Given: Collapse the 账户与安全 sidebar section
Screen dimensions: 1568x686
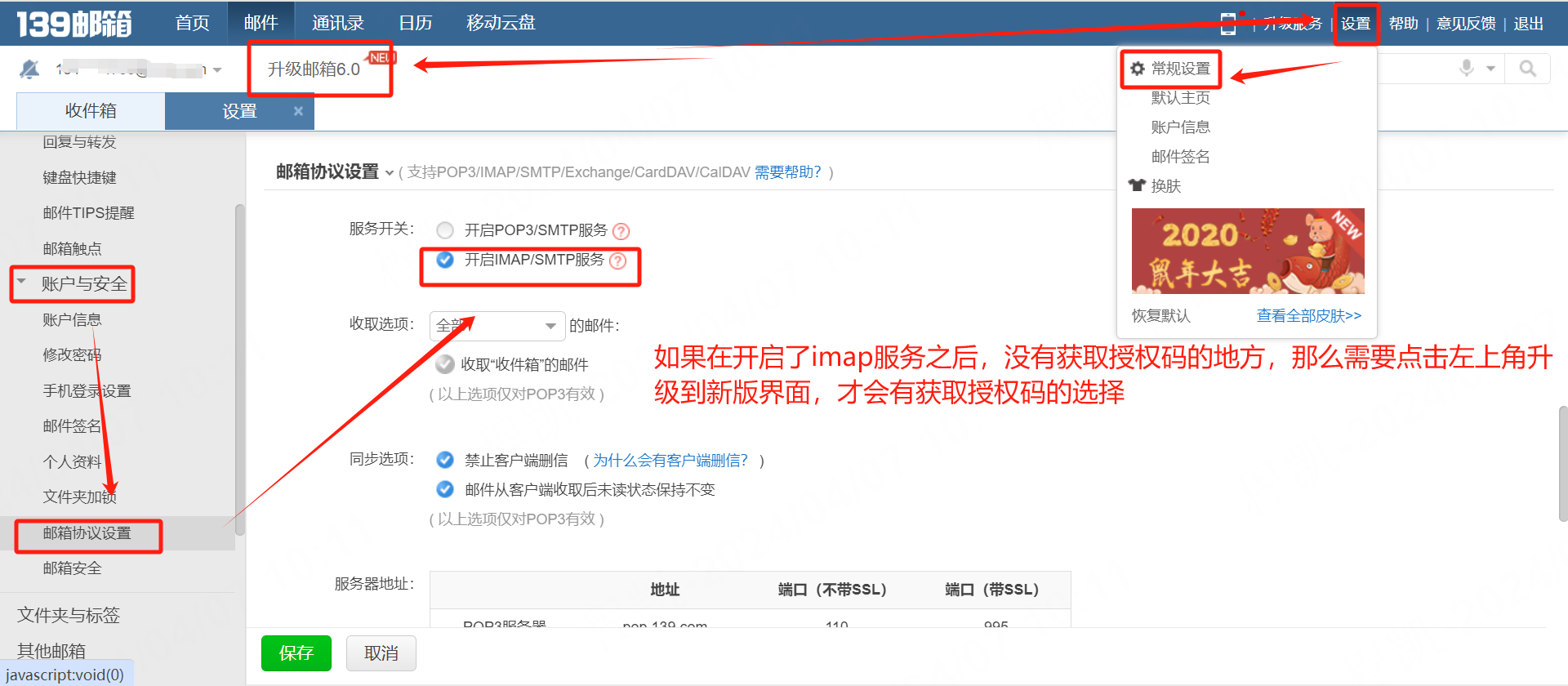Looking at the screenshot, I should pos(22,282).
